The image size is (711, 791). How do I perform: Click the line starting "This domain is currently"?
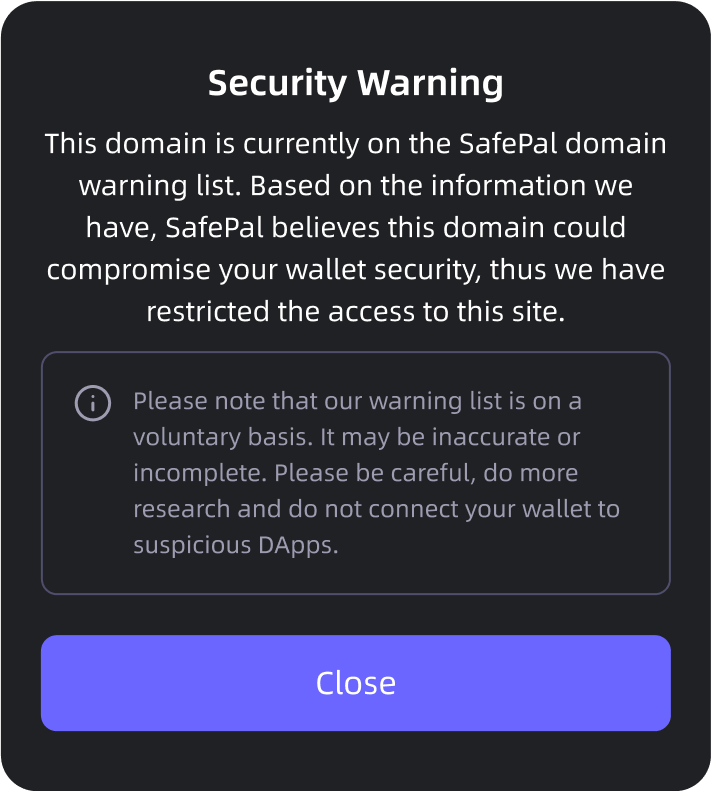click(356, 143)
